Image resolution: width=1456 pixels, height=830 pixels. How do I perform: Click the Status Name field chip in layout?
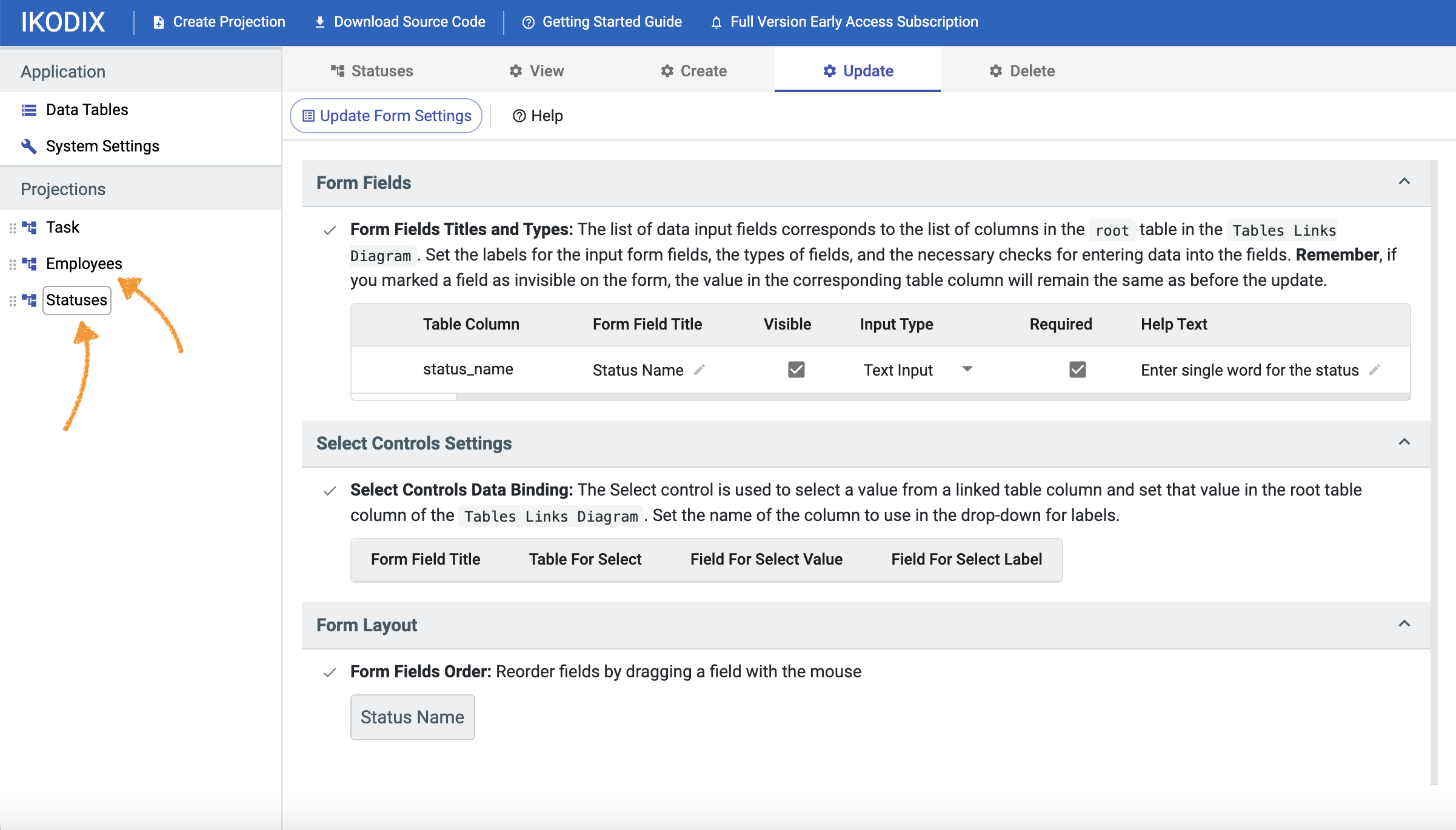tap(412, 717)
